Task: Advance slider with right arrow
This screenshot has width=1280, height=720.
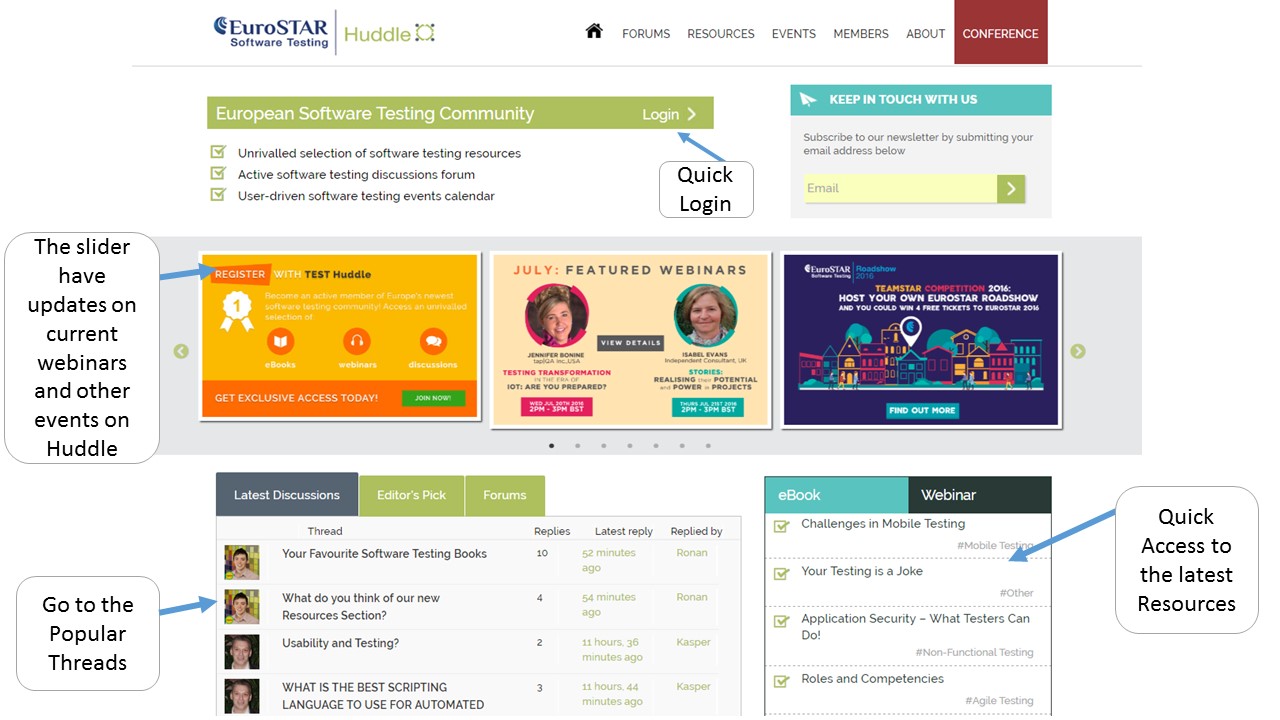Action: pyautogui.click(x=1077, y=351)
